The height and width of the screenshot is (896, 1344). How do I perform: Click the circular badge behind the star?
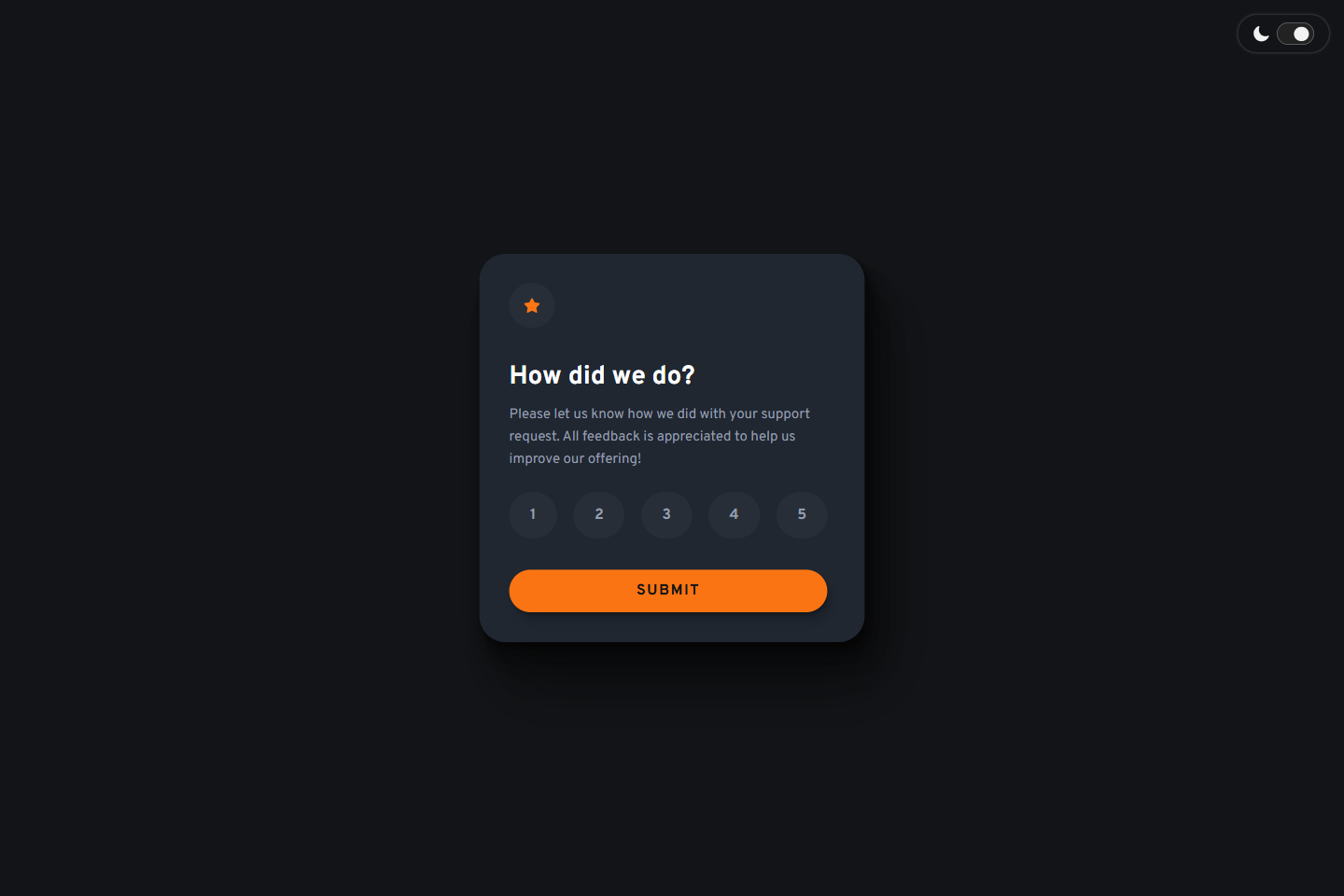tap(532, 305)
